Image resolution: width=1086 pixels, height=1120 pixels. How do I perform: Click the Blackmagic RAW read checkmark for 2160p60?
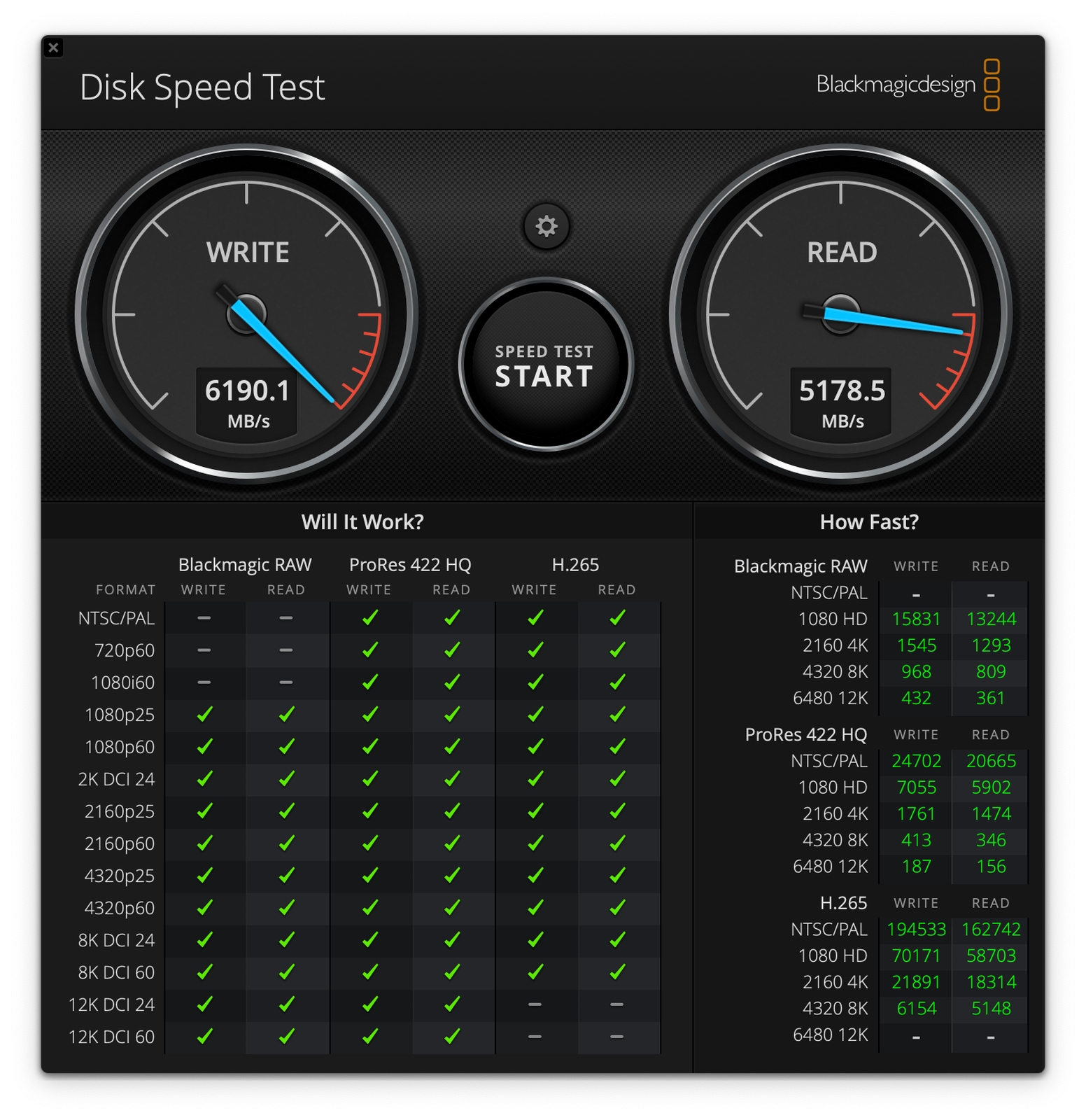(x=286, y=843)
